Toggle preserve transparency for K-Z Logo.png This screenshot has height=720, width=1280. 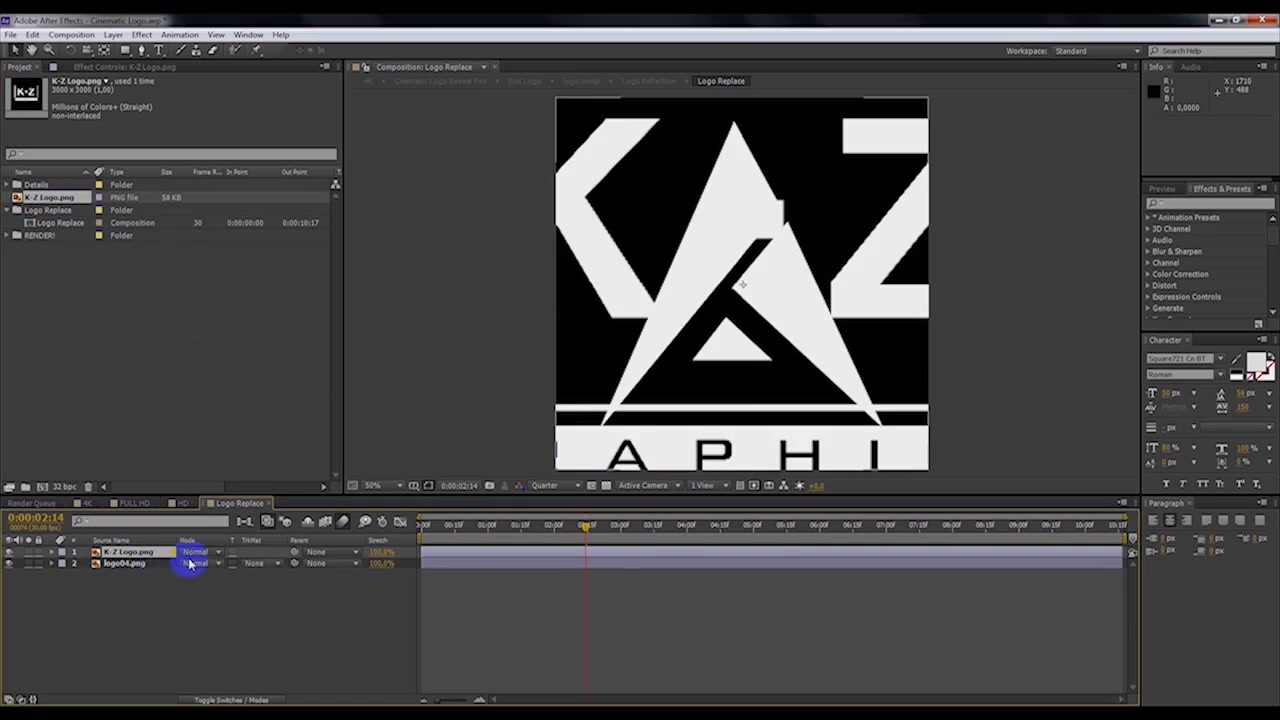(233, 552)
